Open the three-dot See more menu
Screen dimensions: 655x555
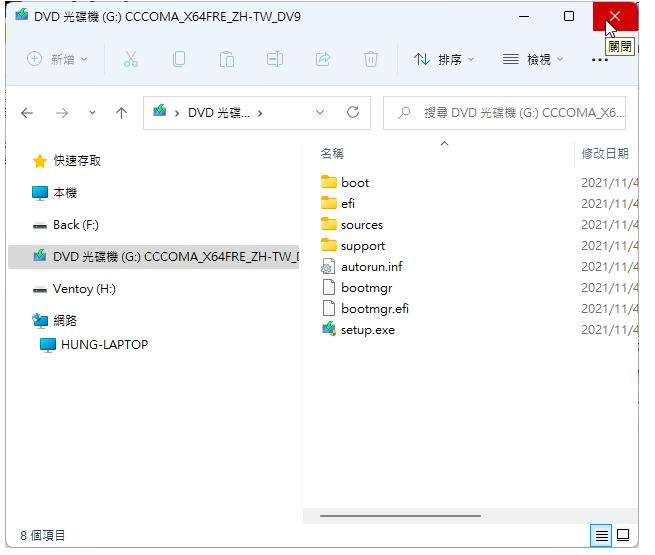tap(599, 60)
